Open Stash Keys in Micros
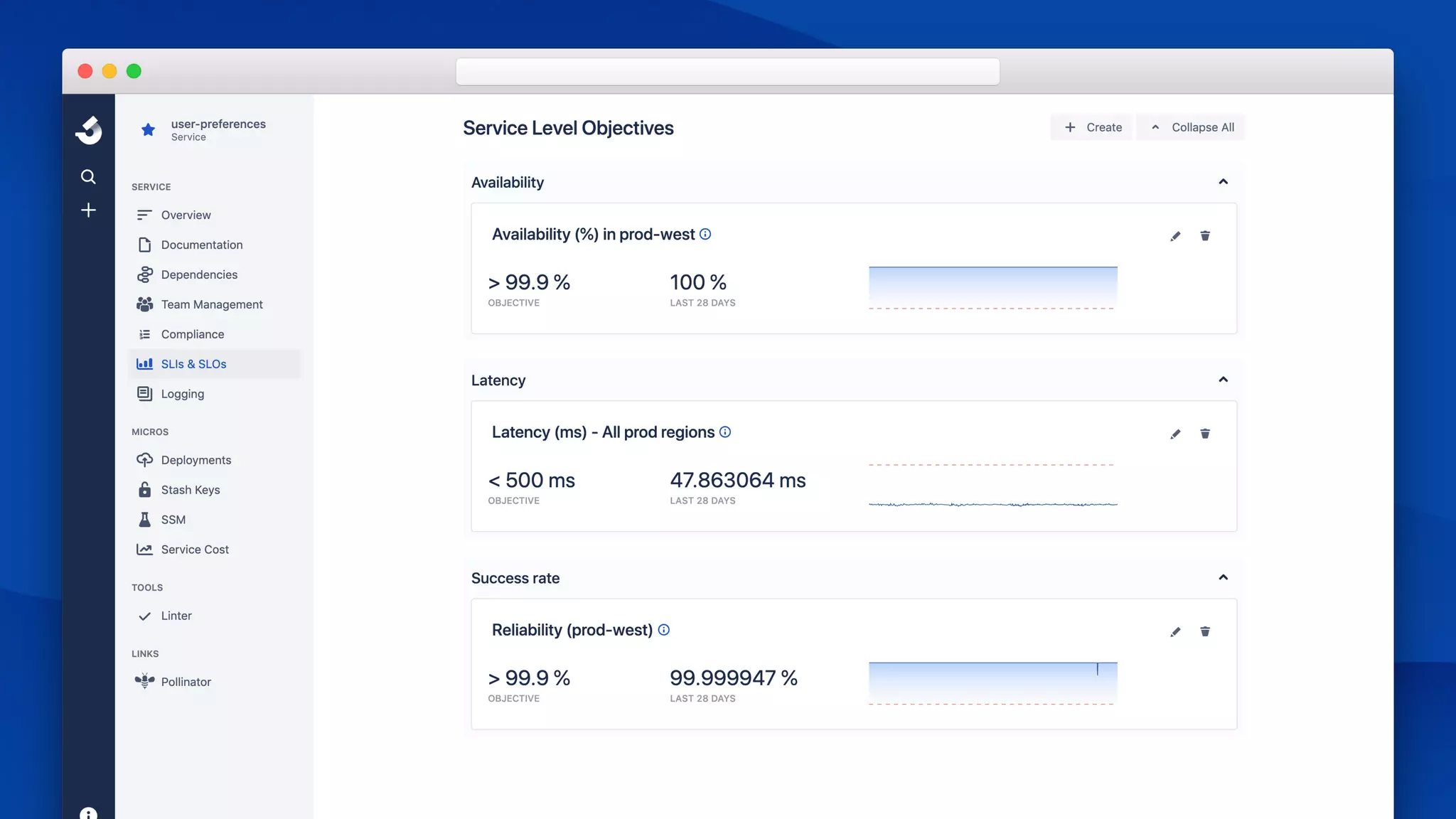 click(x=191, y=490)
